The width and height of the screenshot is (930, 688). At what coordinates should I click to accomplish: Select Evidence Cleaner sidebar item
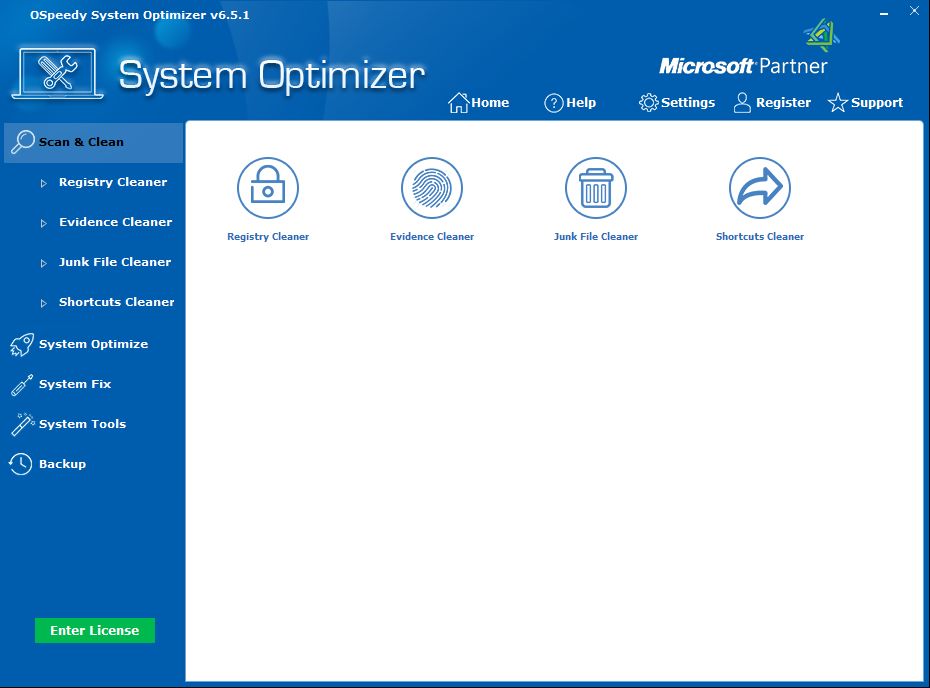116,222
